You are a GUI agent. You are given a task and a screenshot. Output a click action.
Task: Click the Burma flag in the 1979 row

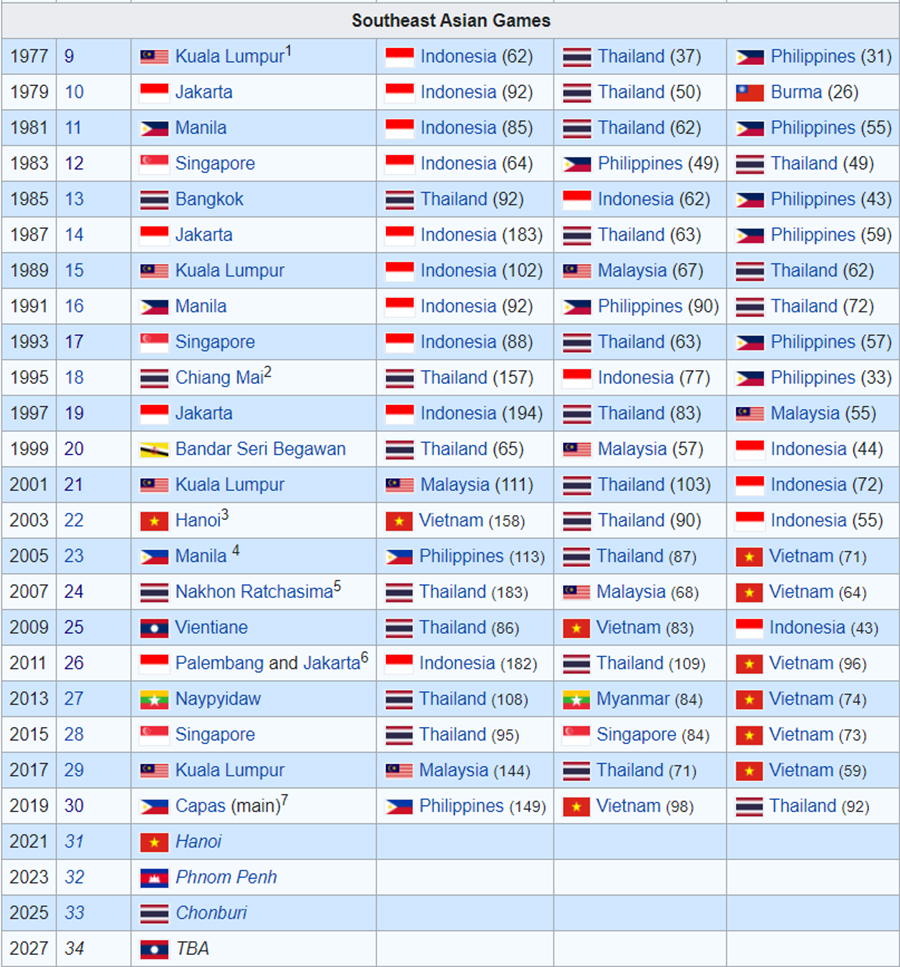(750, 93)
